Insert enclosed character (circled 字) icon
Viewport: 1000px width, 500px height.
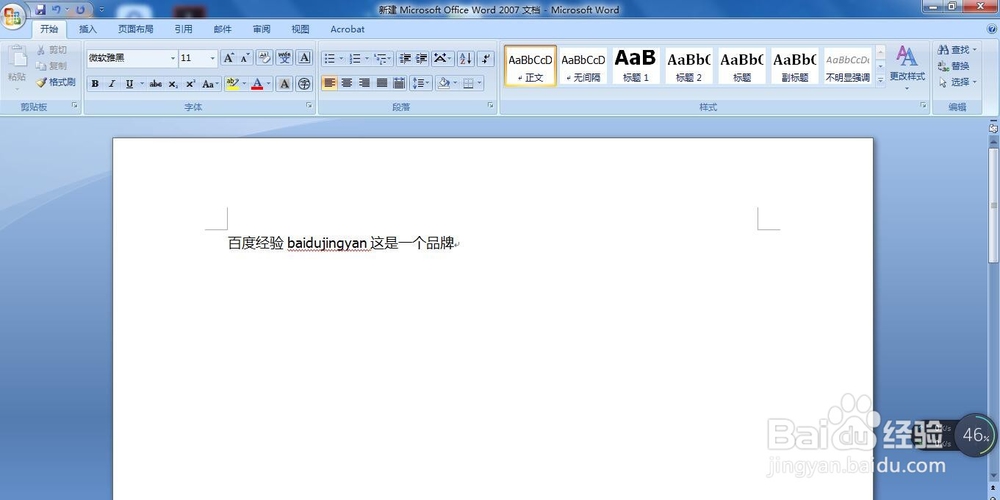click(x=304, y=84)
